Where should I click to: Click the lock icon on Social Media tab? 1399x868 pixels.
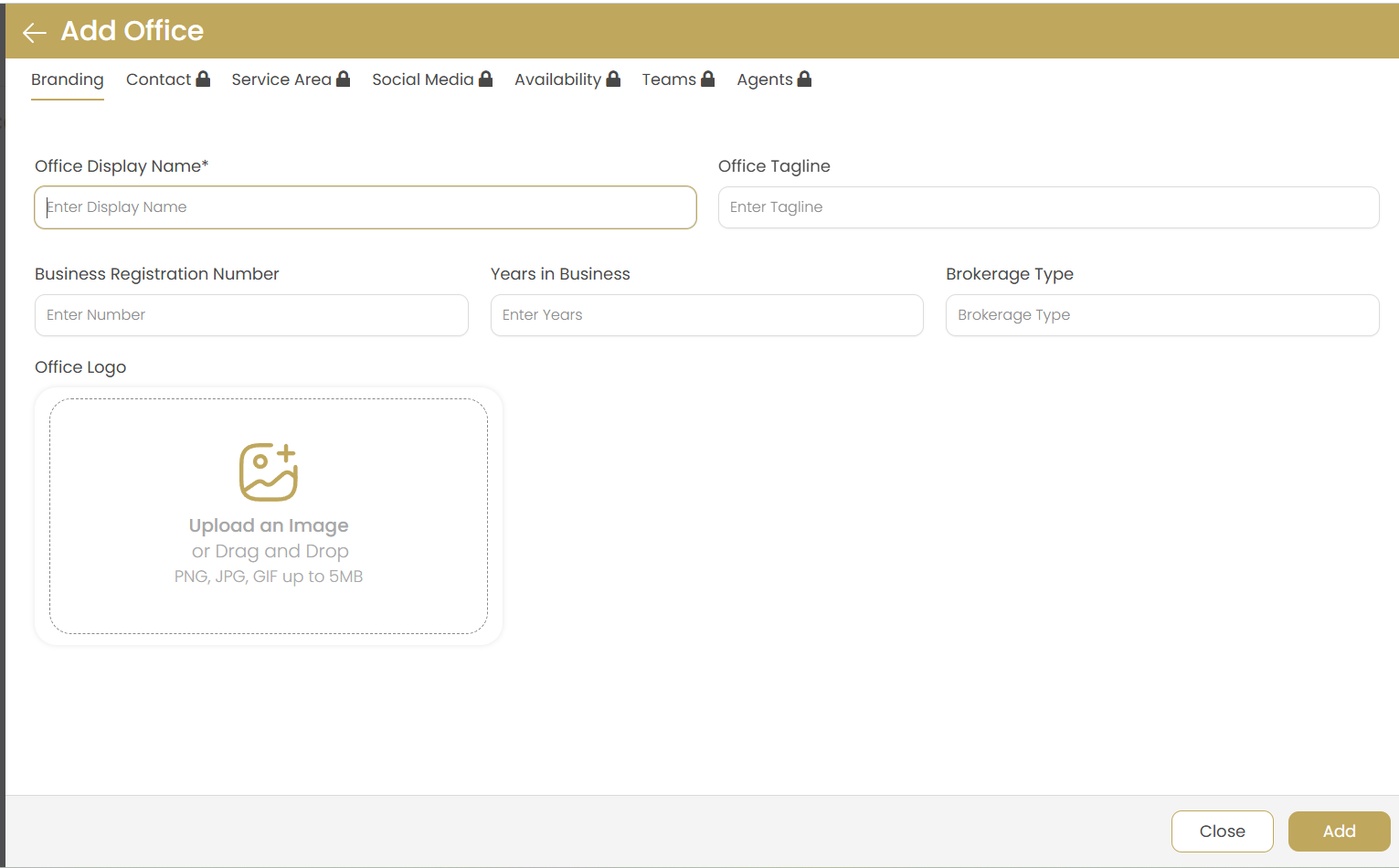coord(485,79)
